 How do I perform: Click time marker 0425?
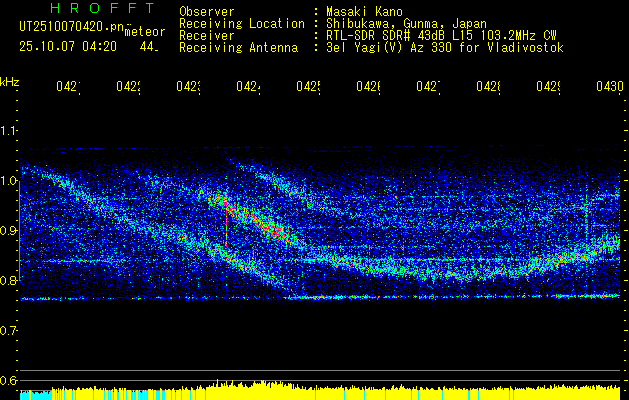[308, 87]
